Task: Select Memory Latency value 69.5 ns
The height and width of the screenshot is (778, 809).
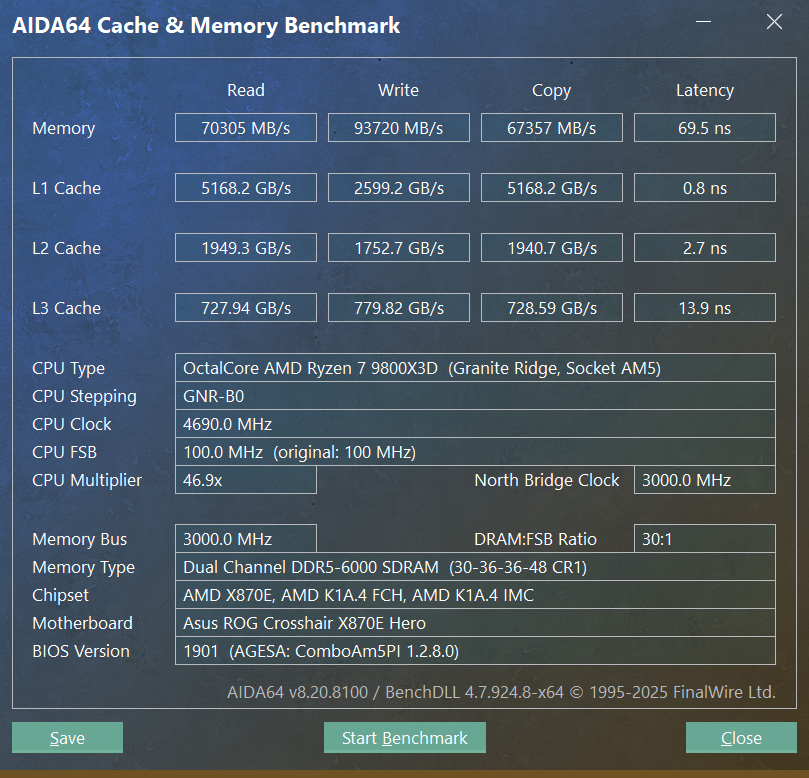Action: click(x=704, y=127)
